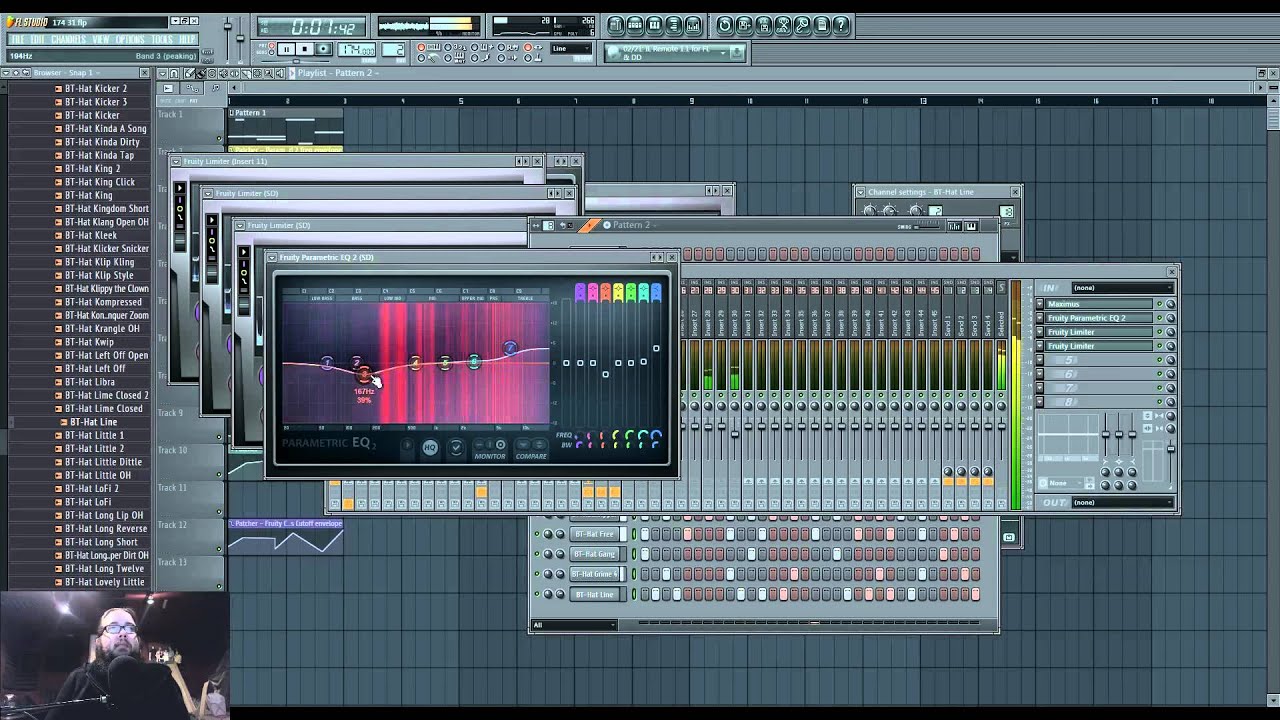Open graph editor in Step Sequencer
The width and height of the screenshot is (1280, 720).
point(955,226)
